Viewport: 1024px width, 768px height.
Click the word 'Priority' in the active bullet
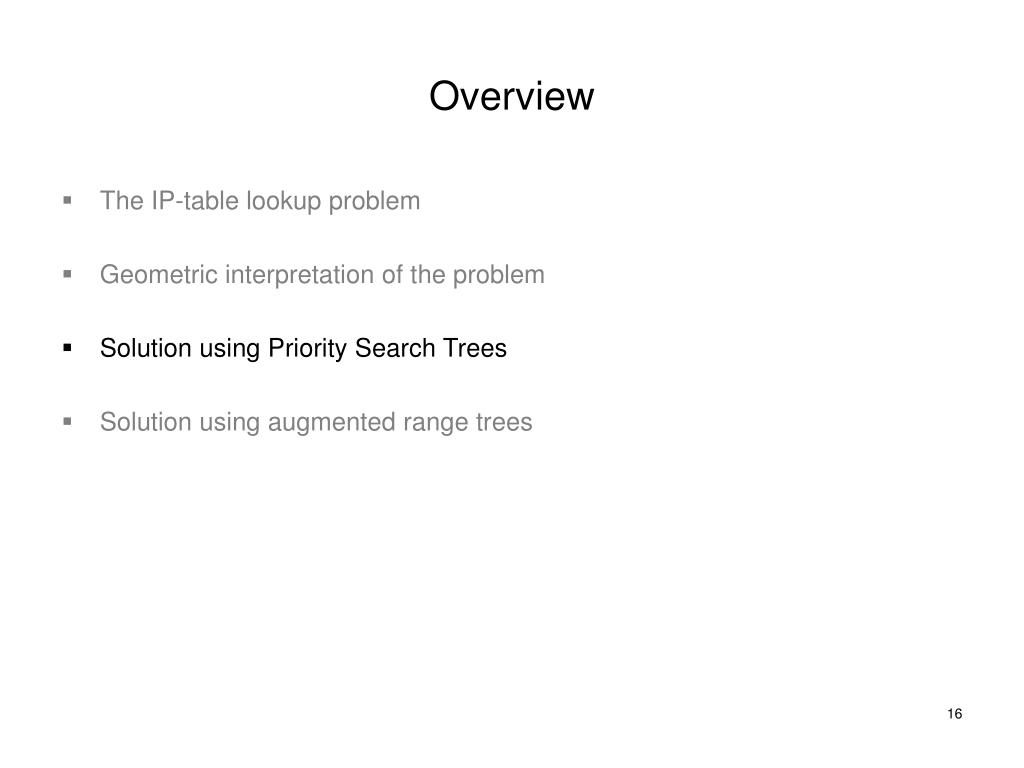tap(308, 349)
